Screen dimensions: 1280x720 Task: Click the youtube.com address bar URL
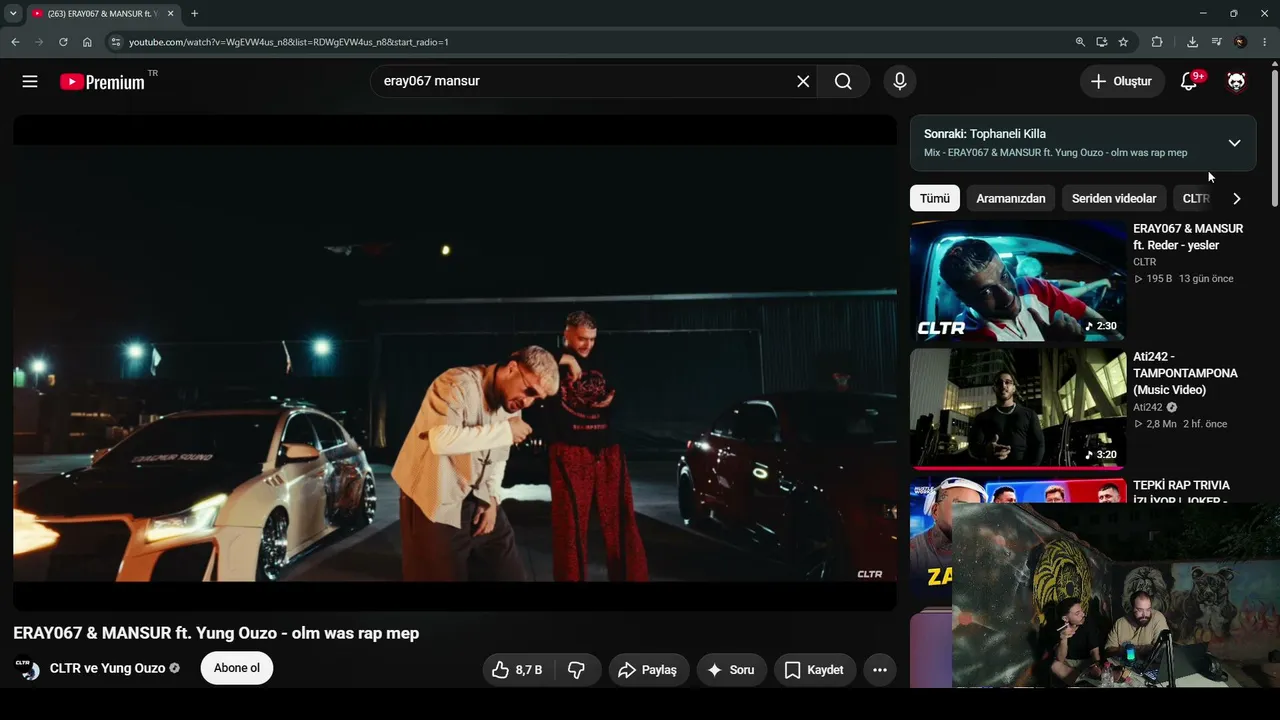point(289,42)
